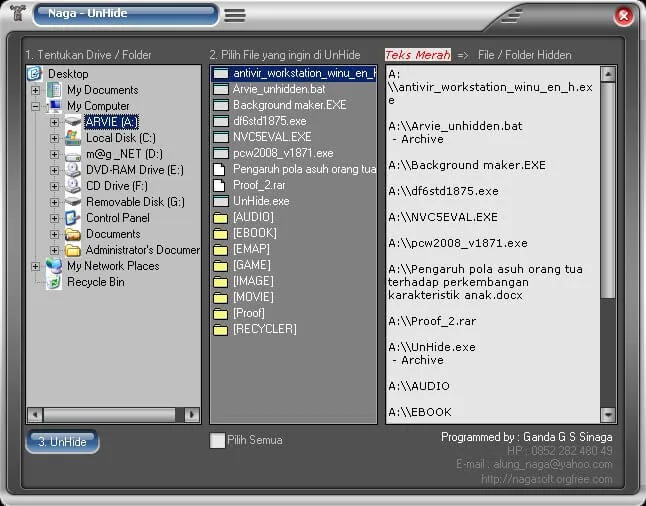Click the document icon of Proof_2.rar

[220, 185]
